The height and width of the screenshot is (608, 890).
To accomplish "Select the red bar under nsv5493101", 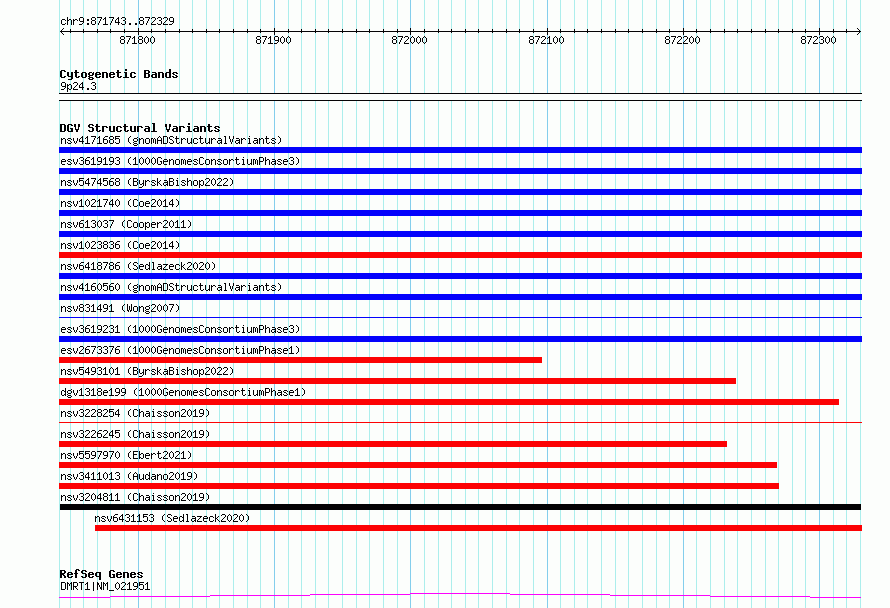I will (397, 381).
